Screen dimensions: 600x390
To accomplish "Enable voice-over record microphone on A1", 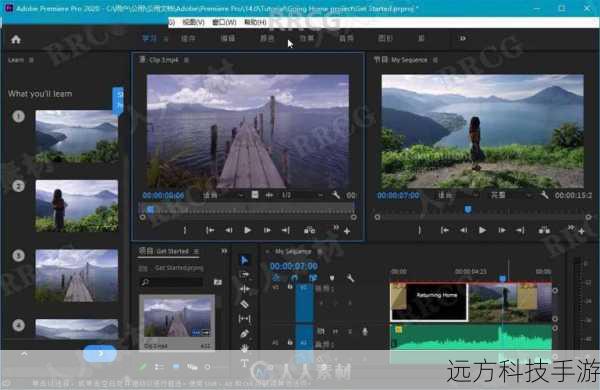I will (365, 331).
